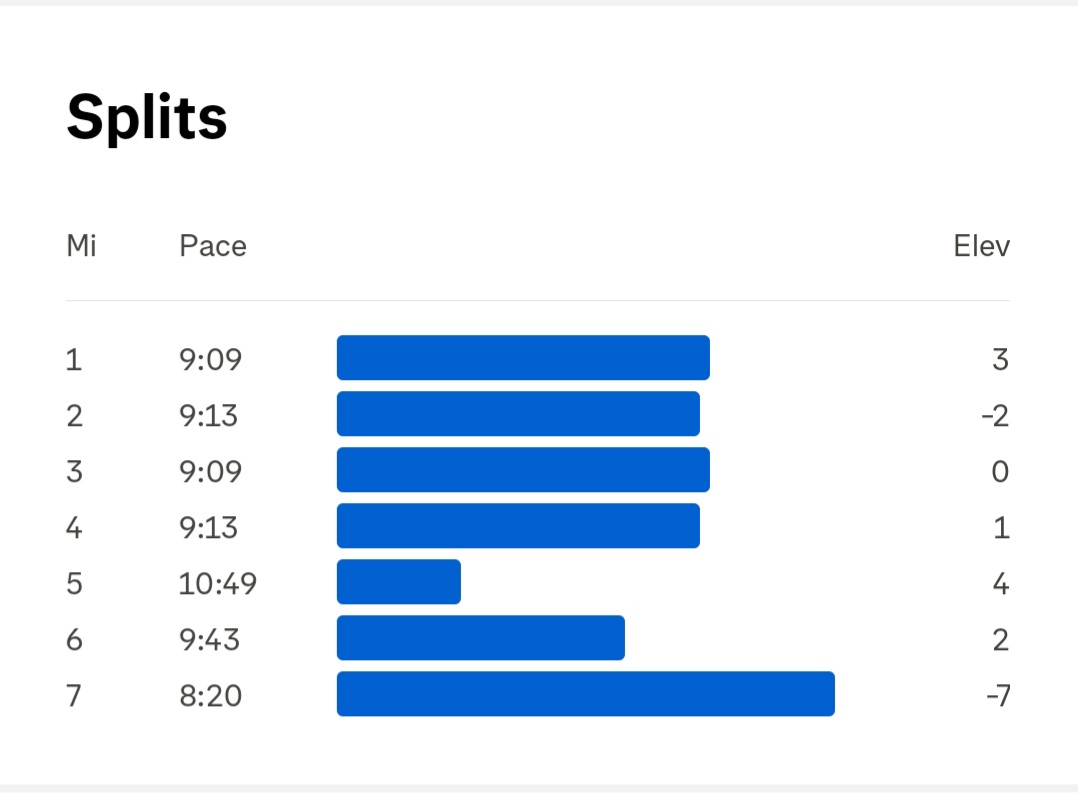1078x809 pixels.
Task: Click mile 2's 9:13 pace text
Action: pyautogui.click(x=209, y=415)
